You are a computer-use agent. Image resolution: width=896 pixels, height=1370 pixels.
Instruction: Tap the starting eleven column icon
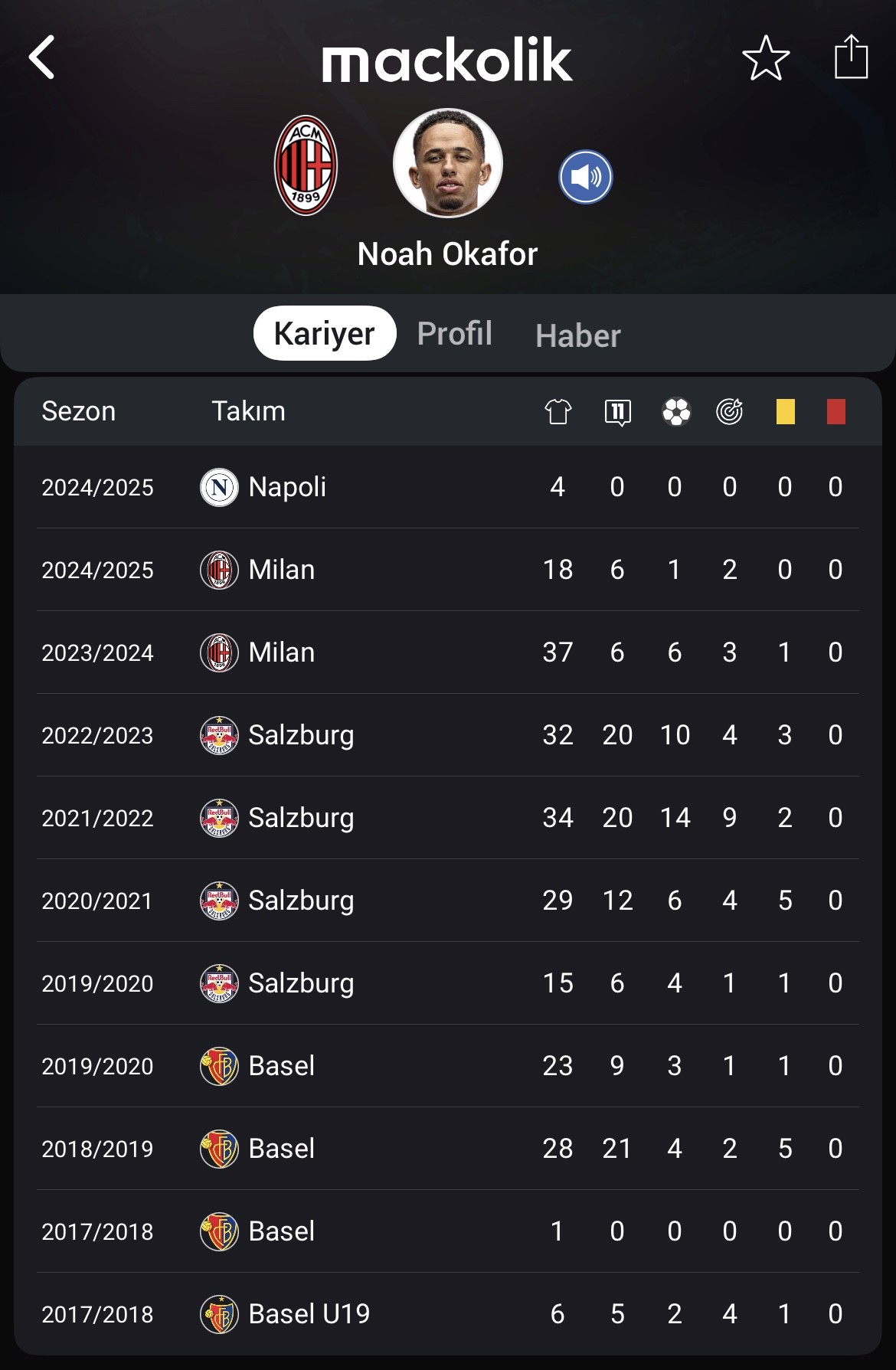618,412
